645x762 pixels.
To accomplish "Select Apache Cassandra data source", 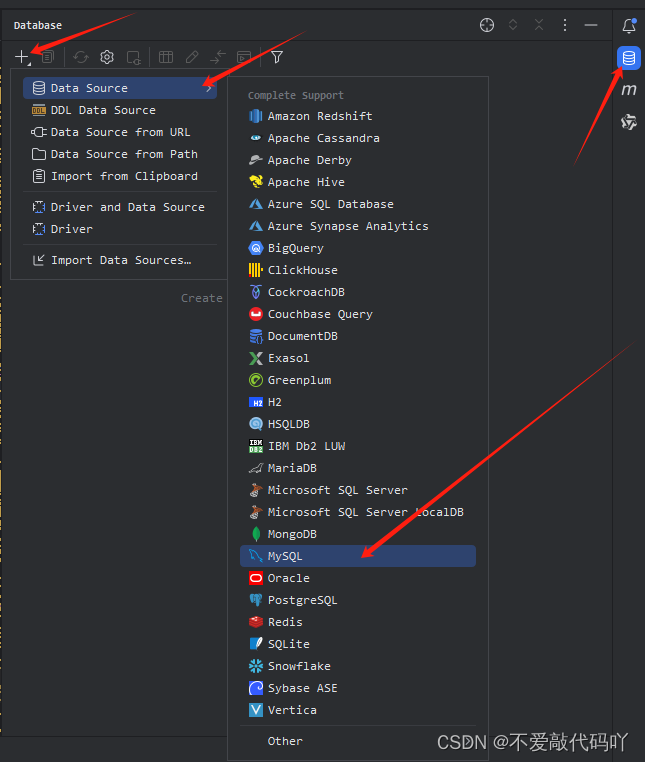I will (358, 138).
